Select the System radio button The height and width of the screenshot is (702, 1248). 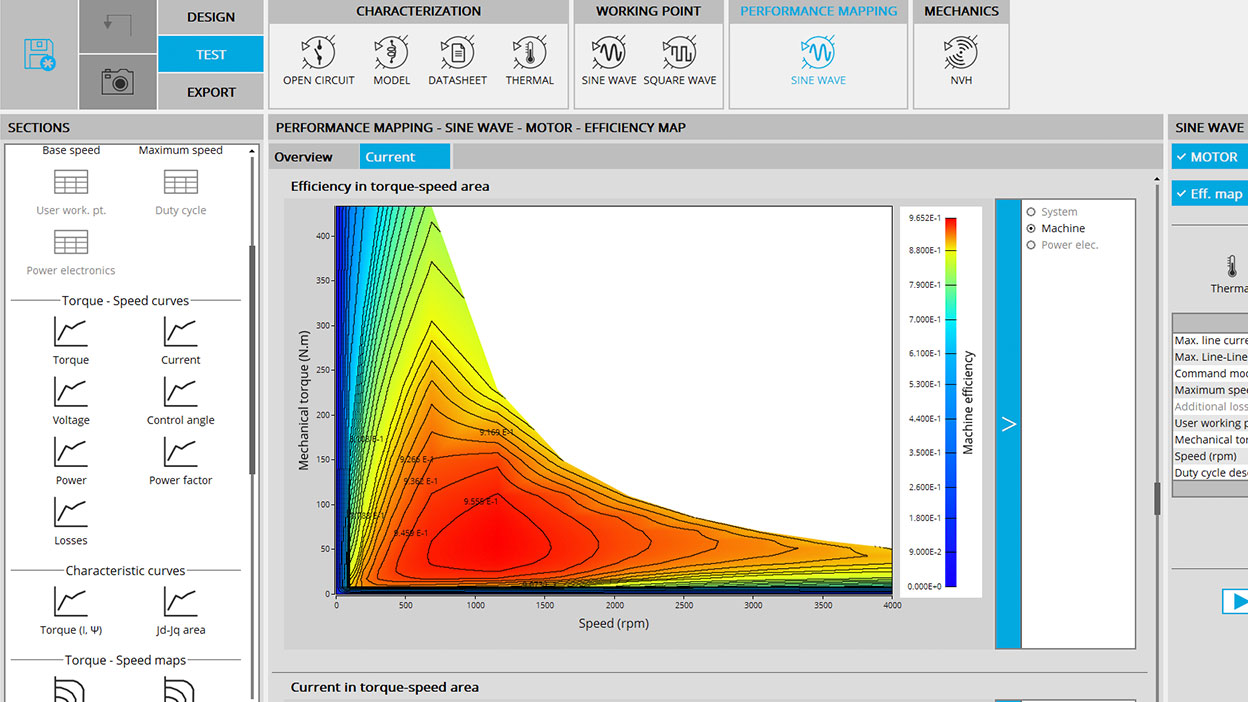pyautogui.click(x=1032, y=212)
